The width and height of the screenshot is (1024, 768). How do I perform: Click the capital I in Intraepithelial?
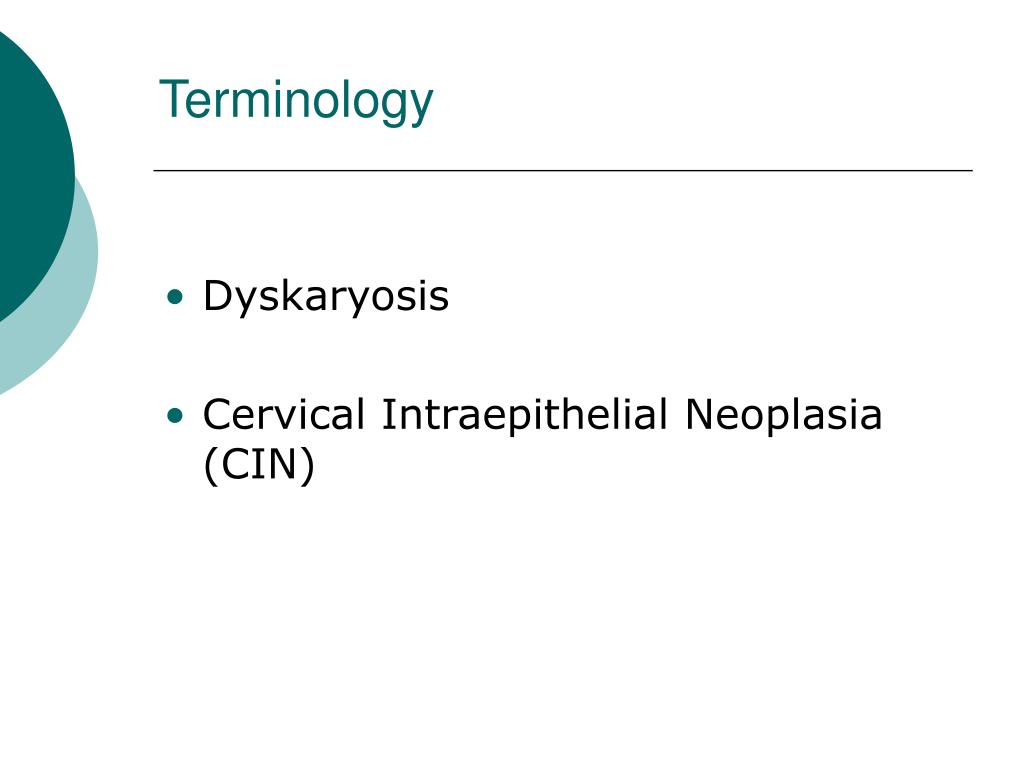pyautogui.click(x=386, y=415)
